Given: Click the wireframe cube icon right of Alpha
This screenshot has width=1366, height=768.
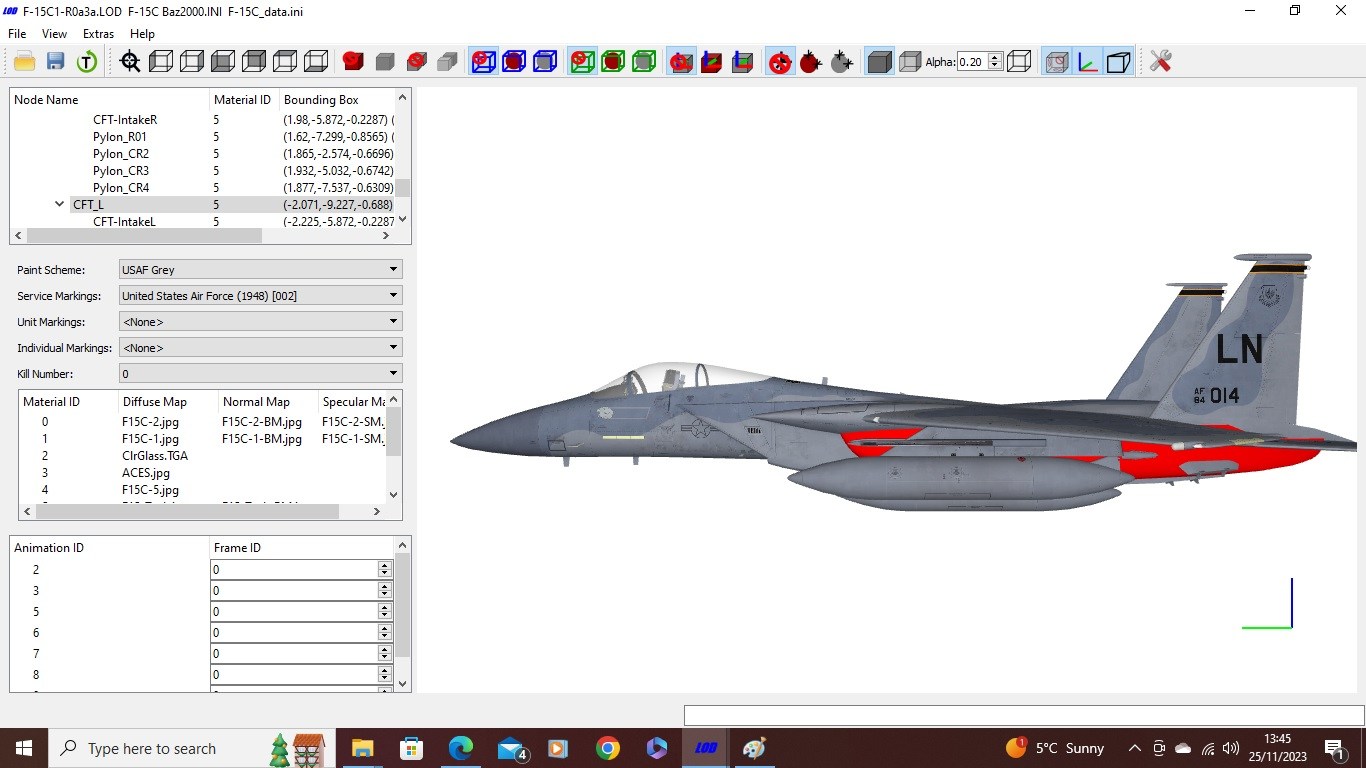Looking at the screenshot, I should (1019, 62).
